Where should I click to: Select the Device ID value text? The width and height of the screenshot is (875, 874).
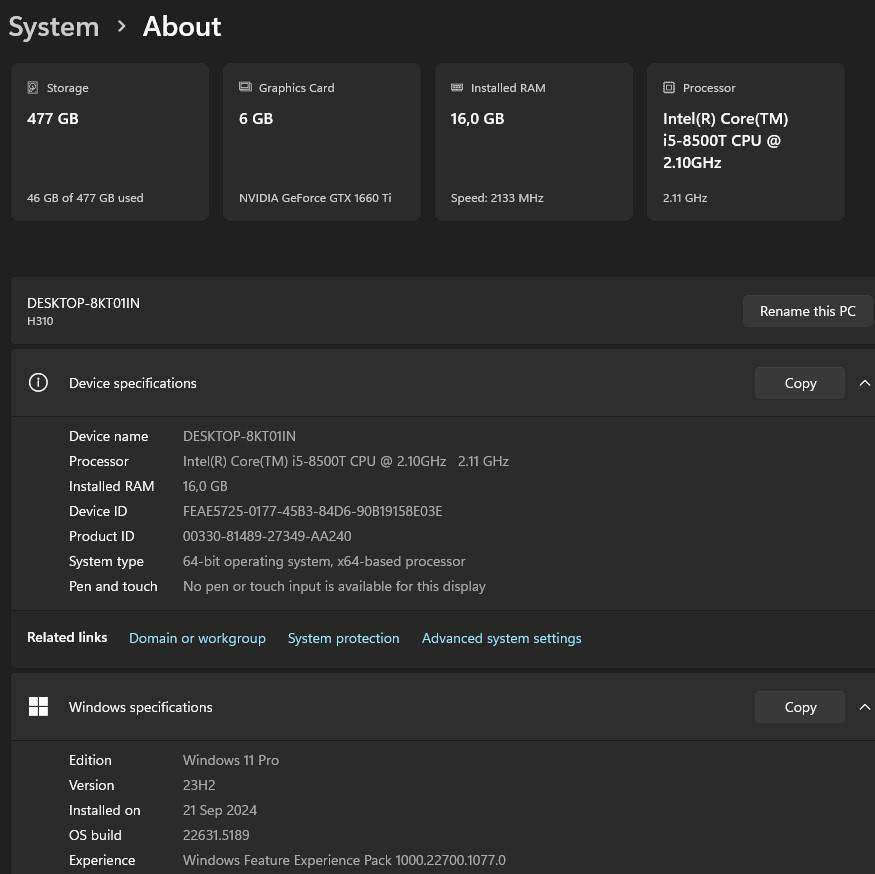pyautogui.click(x=312, y=511)
